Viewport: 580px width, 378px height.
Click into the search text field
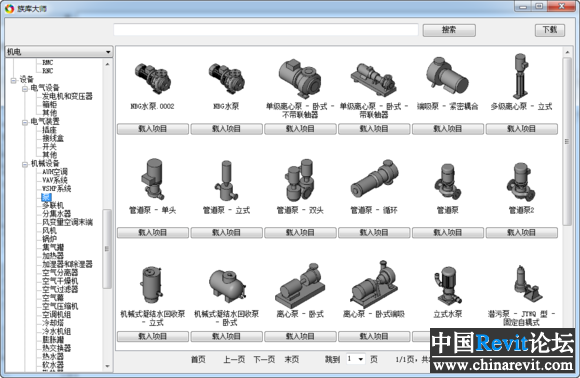pos(266,30)
